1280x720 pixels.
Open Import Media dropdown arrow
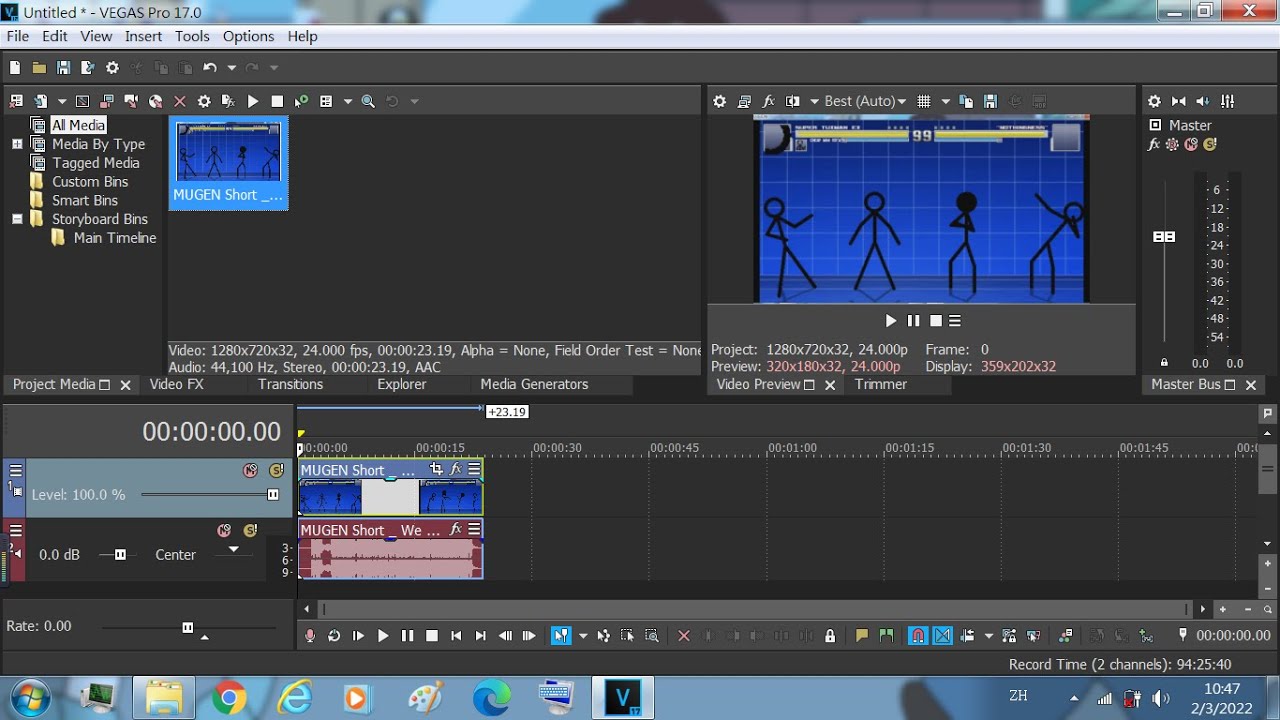[61, 101]
